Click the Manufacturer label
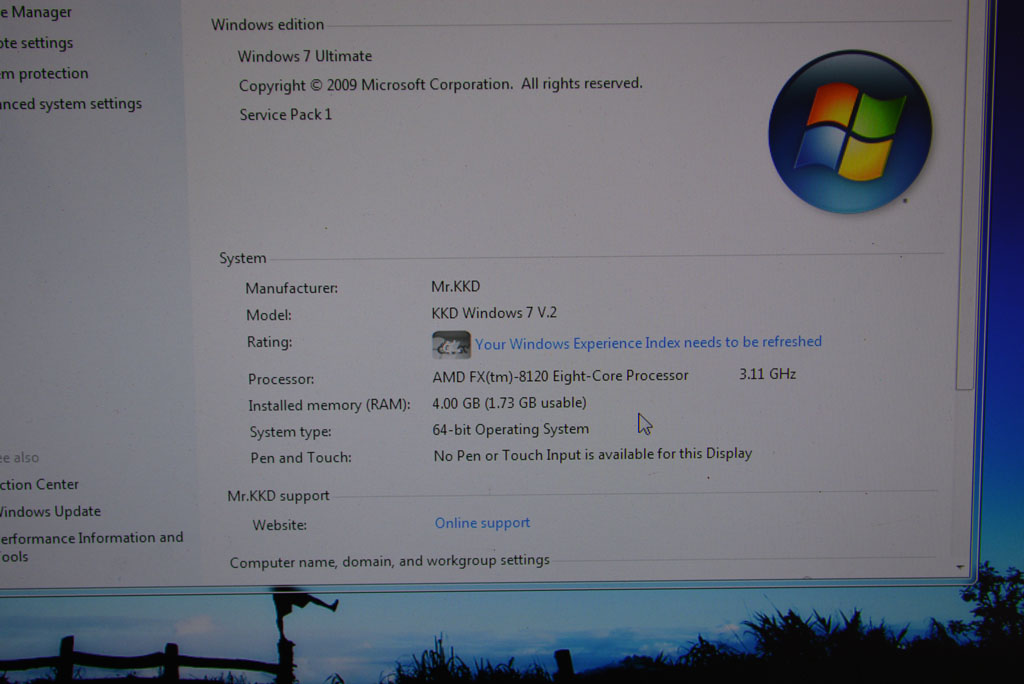 click(x=292, y=288)
